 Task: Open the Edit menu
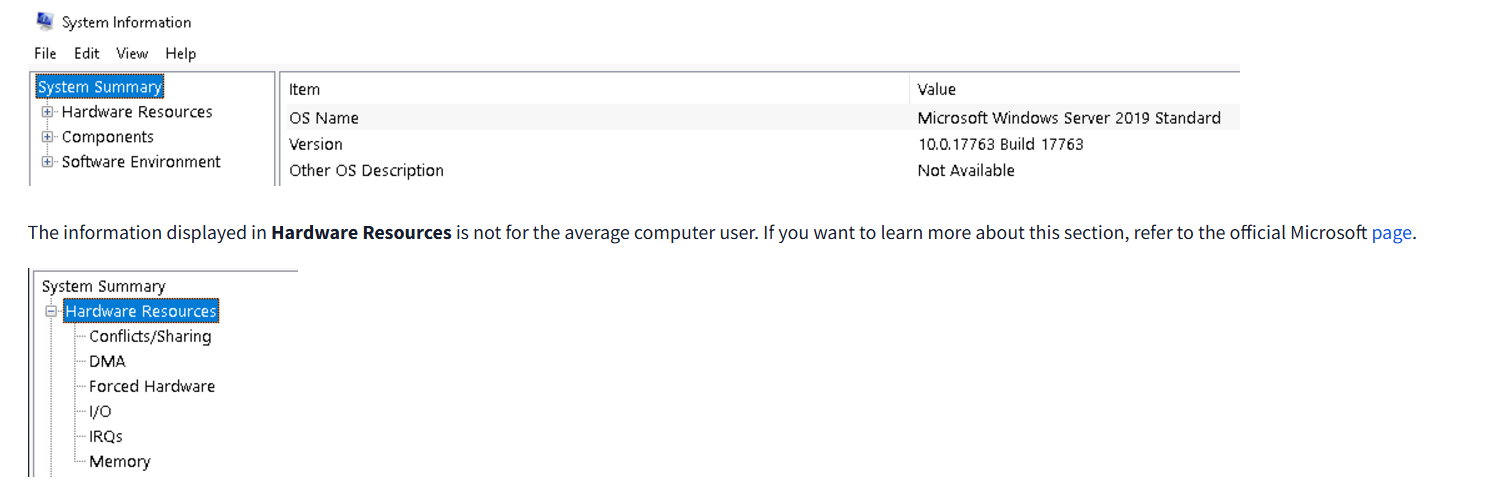(87, 54)
